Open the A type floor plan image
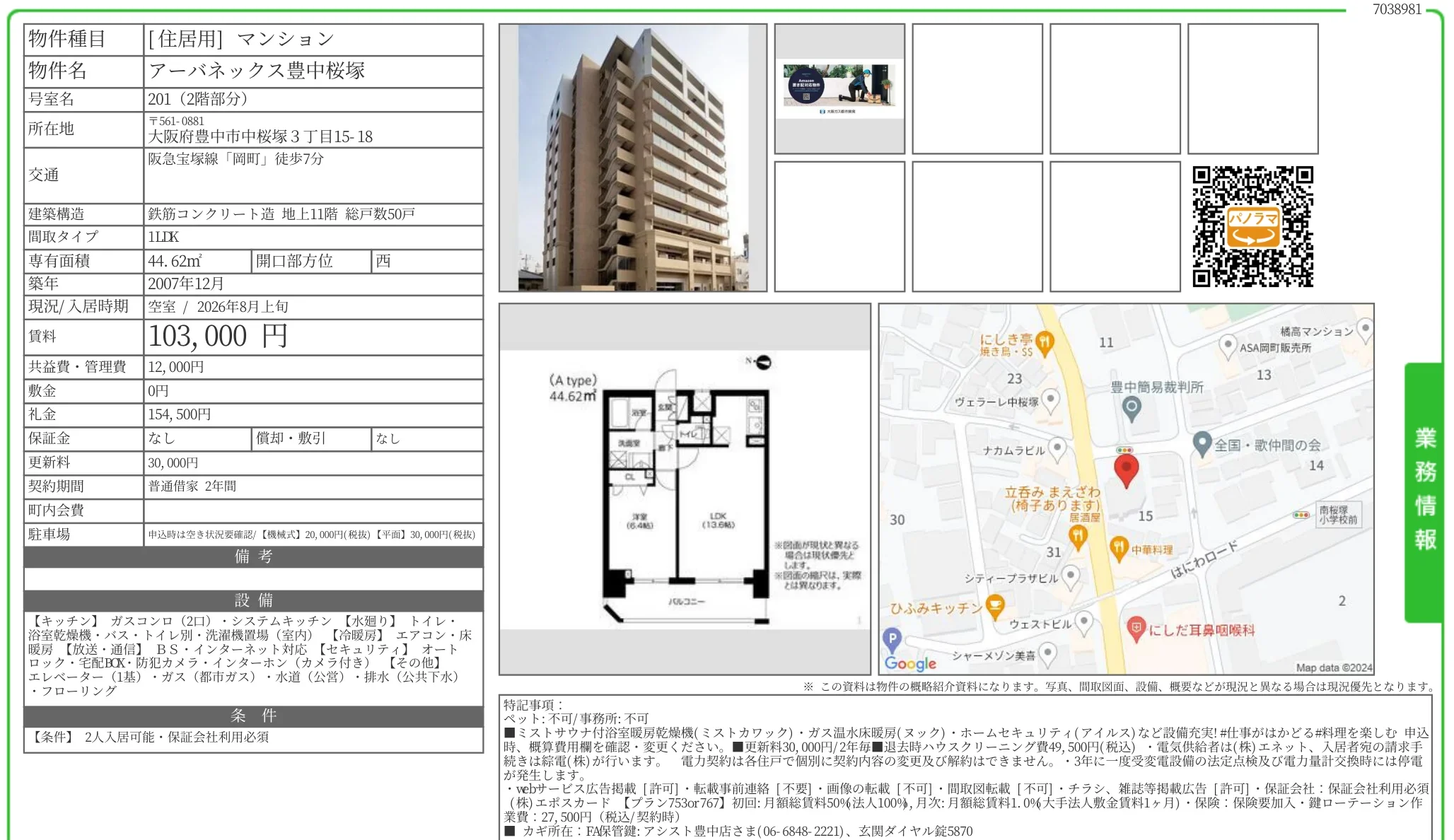1454x840 pixels. 685,489
